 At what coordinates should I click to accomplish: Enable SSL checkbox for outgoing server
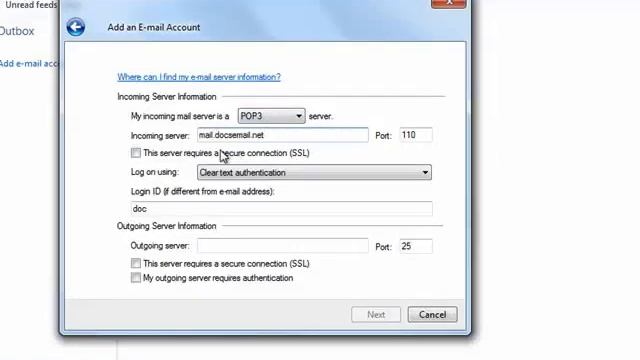(x=136, y=263)
